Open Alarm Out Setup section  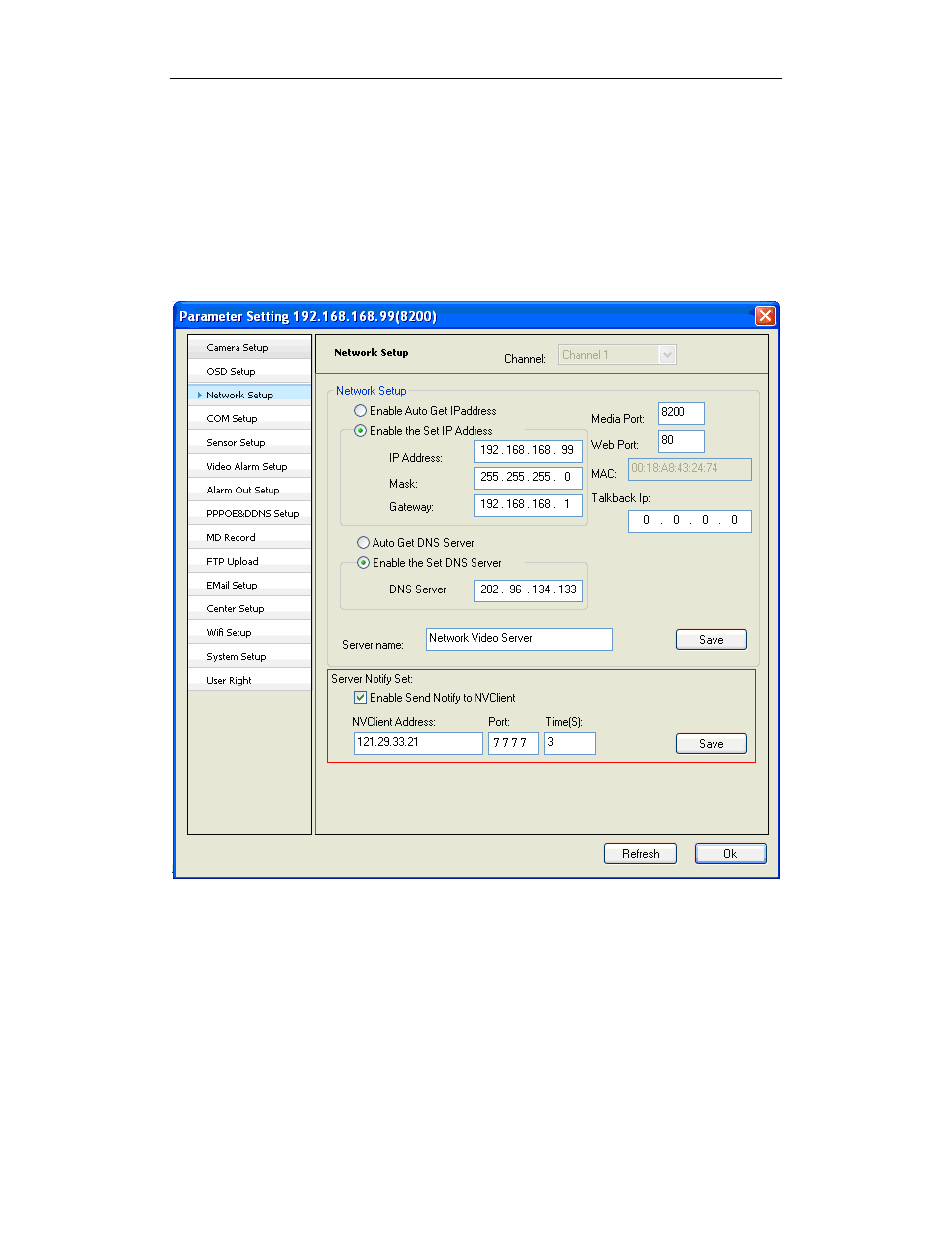pos(249,490)
